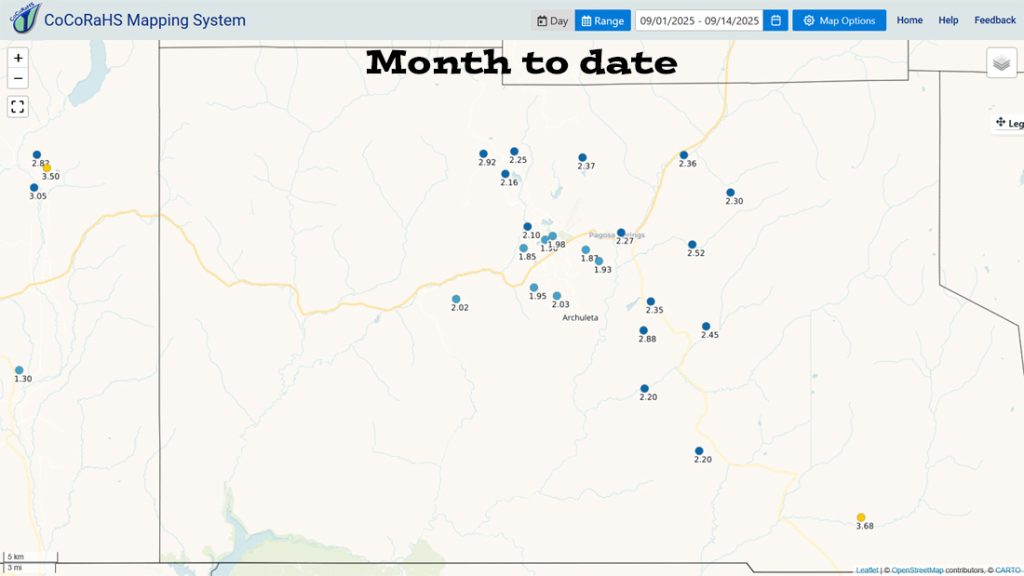The width and height of the screenshot is (1024, 576).
Task: Toggle fullscreen map view
Action: 18,106
